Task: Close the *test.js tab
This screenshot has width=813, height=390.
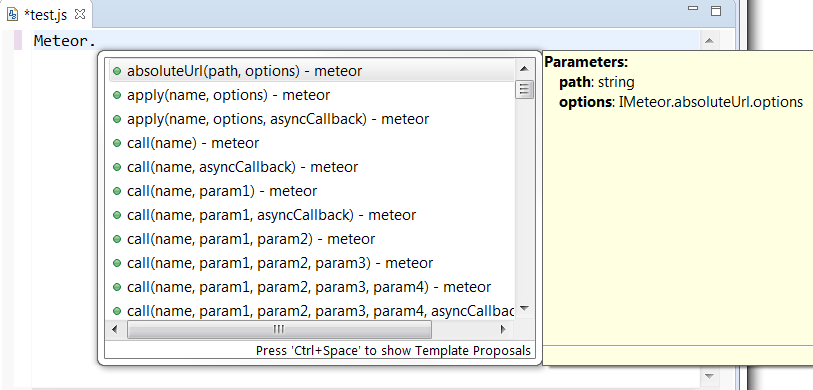Action: (80, 14)
